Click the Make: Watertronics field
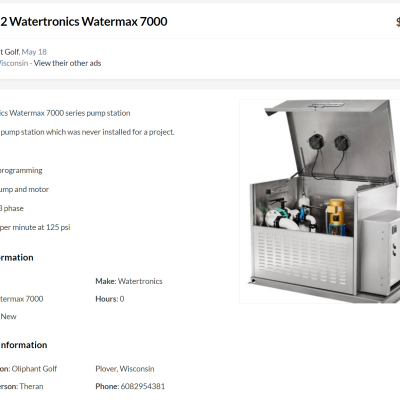 click(x=129, y=281)
